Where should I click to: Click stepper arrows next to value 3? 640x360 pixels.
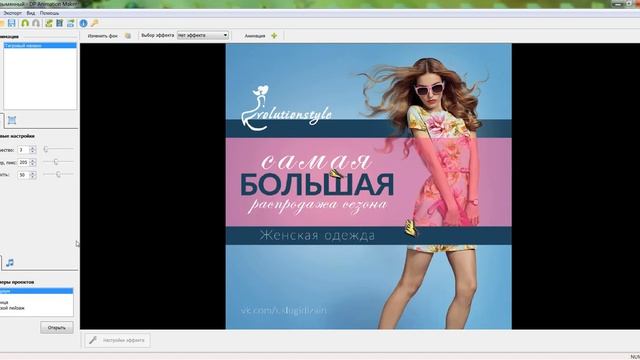point(33,150)
